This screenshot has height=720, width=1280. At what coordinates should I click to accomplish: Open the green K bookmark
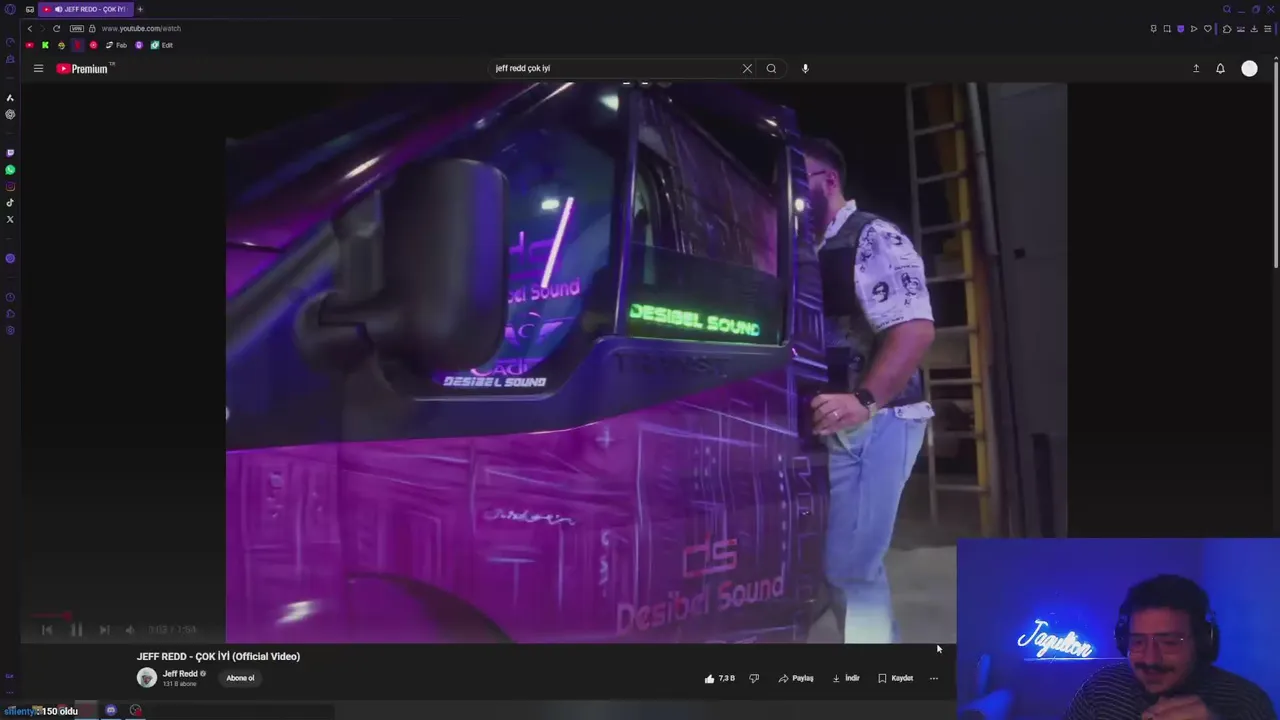click(x=45, y=45)
